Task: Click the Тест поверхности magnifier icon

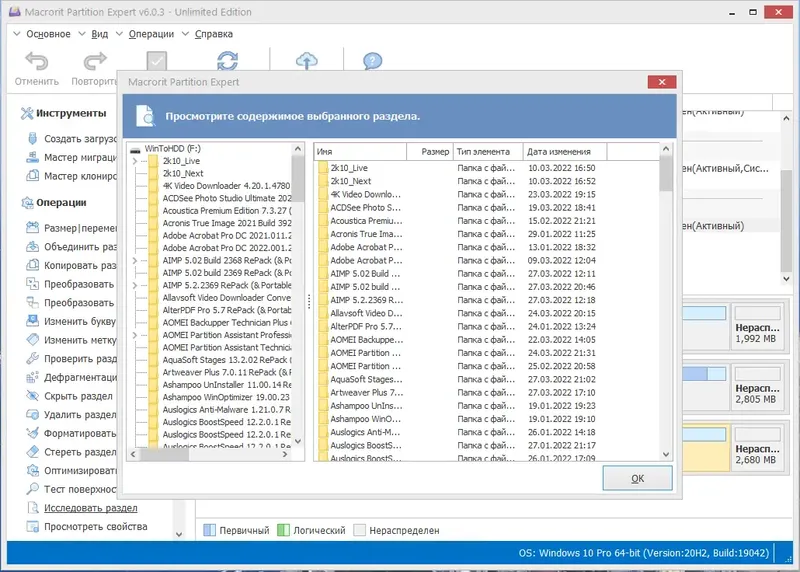Action: (x=33, y=489)
